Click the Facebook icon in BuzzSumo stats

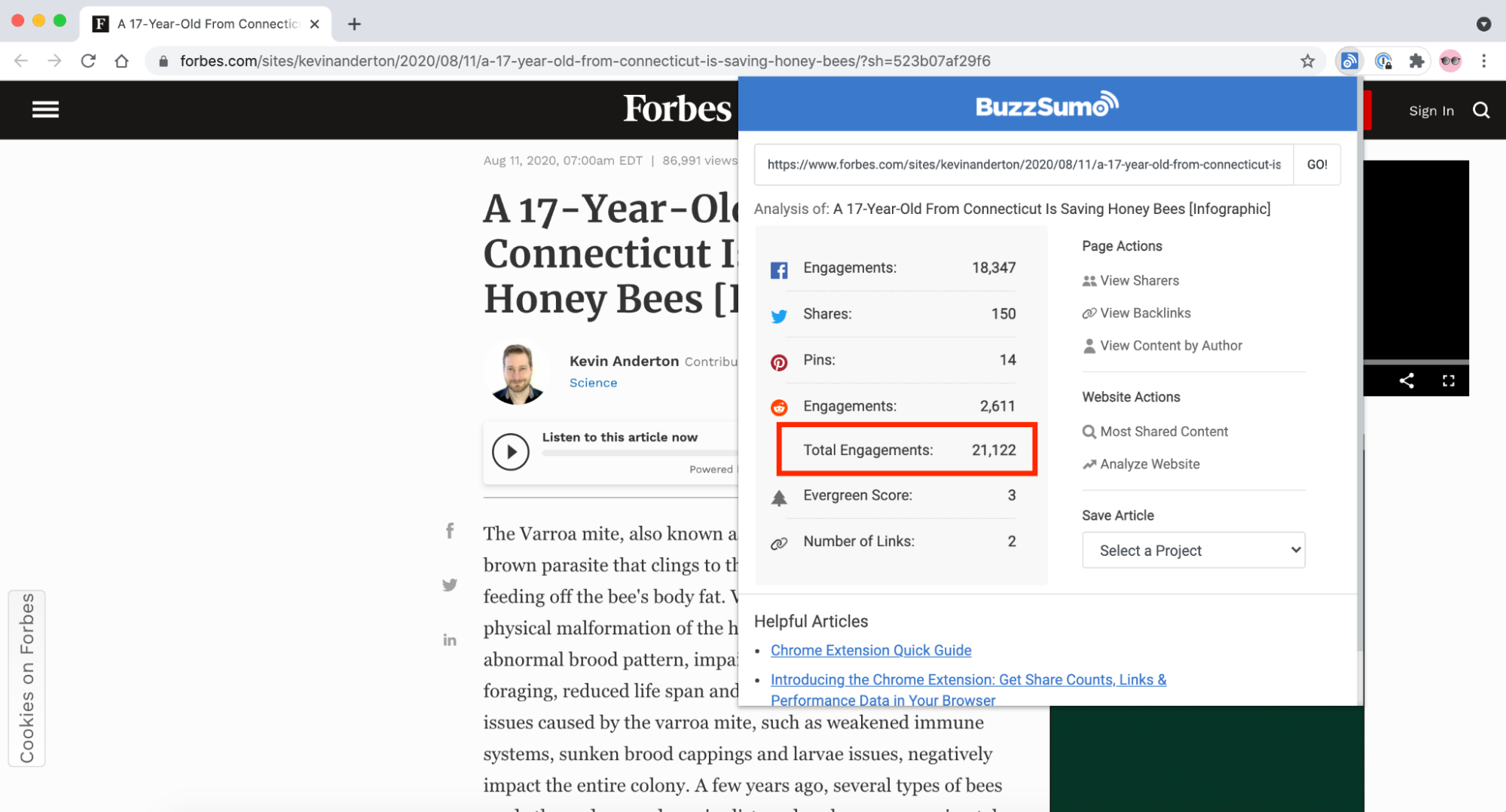[x=779, y=270]
